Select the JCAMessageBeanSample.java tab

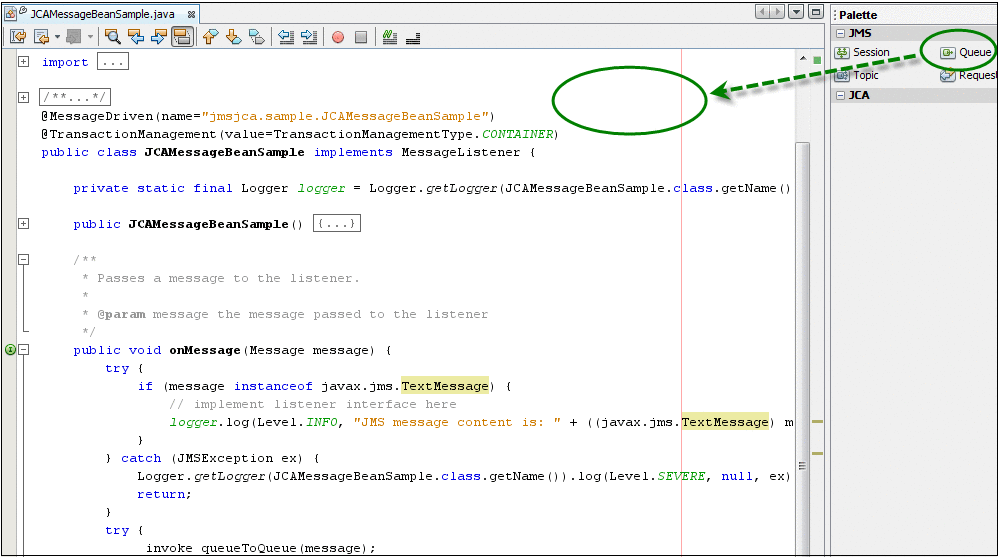coord(102,13)
